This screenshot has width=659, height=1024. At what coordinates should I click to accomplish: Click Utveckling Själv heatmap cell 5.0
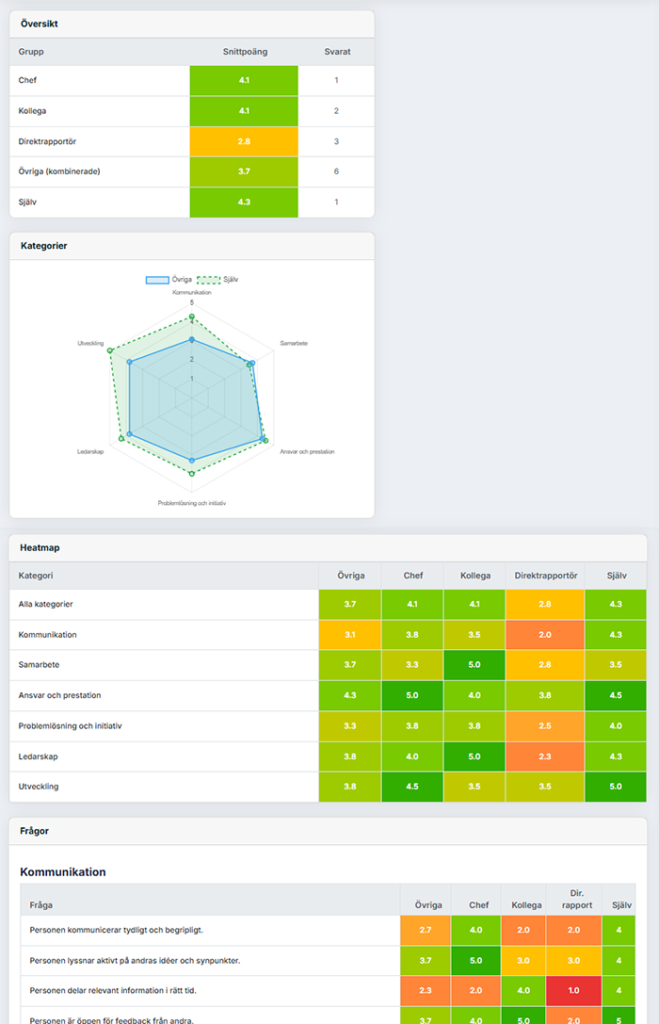(615, 787)
